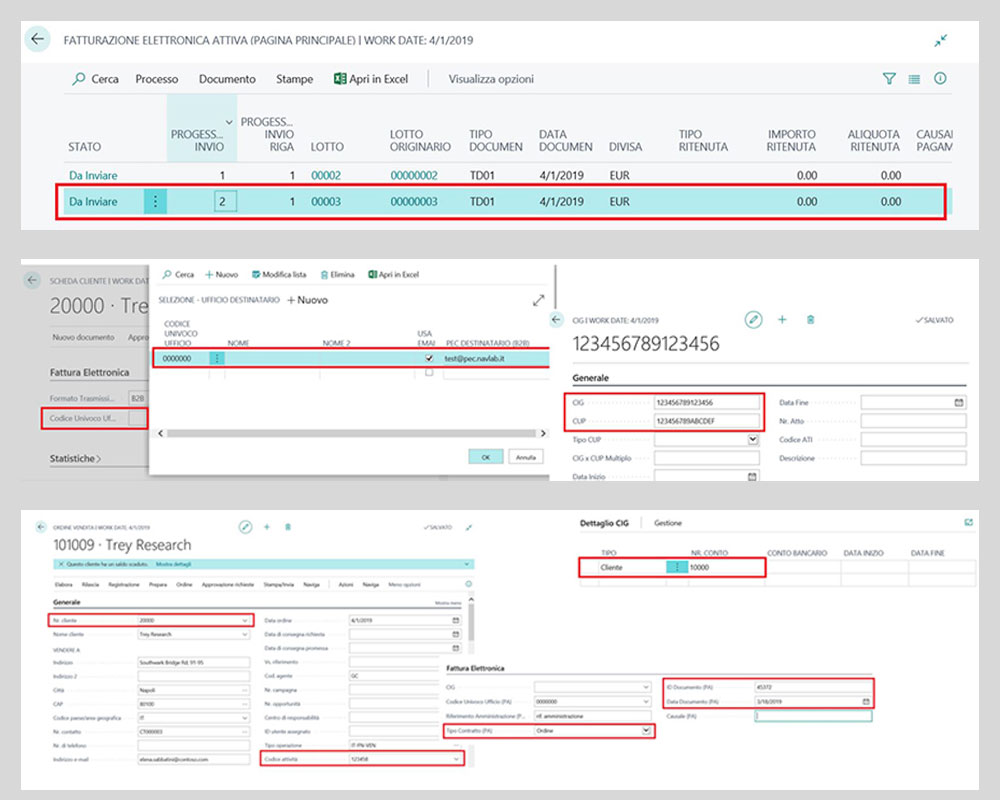Open the Documento menu
The width and height of the screenshot is (1000, 800).
point(227,79)
